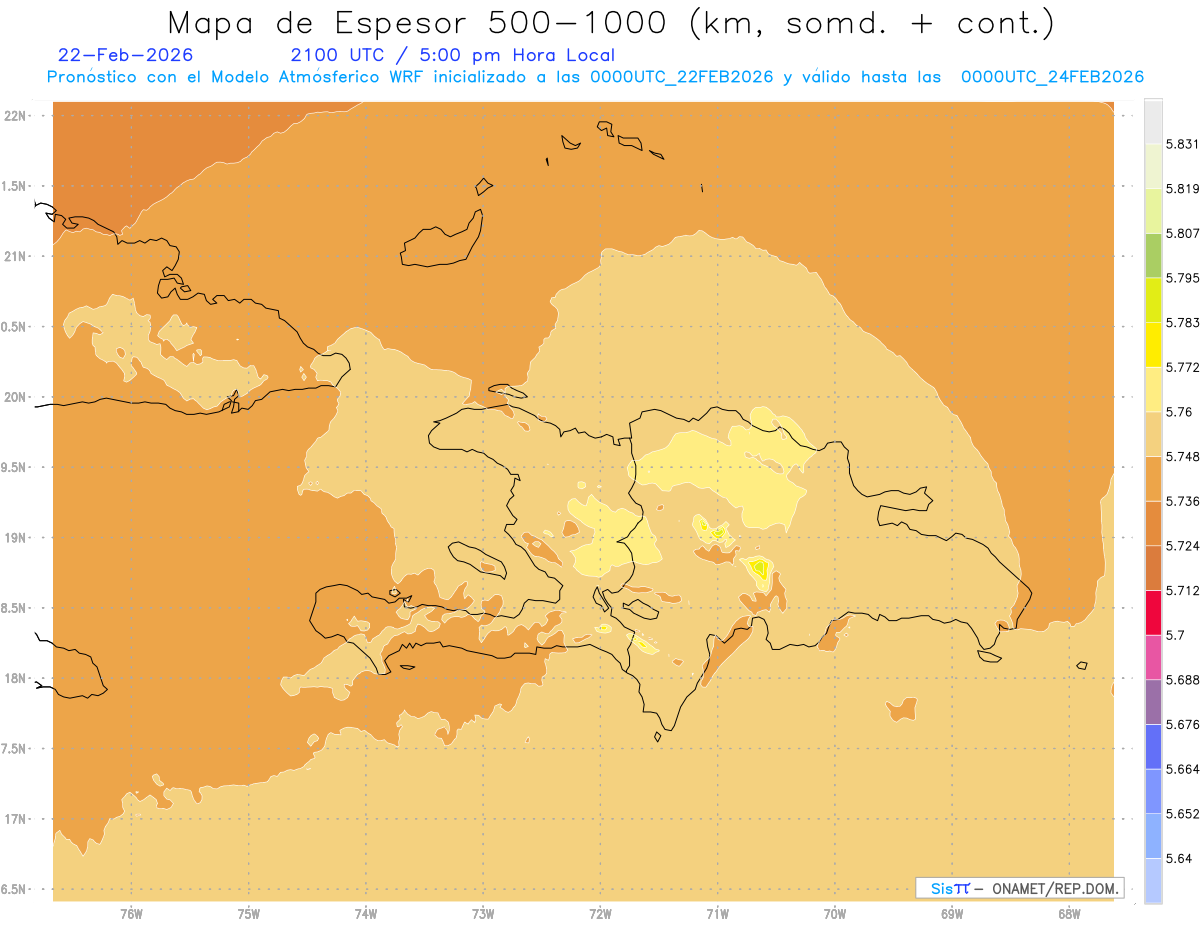Screen dimensions: 1200x927
Task: Click the 5.795 legend value
Action: tap(1183, 278)
